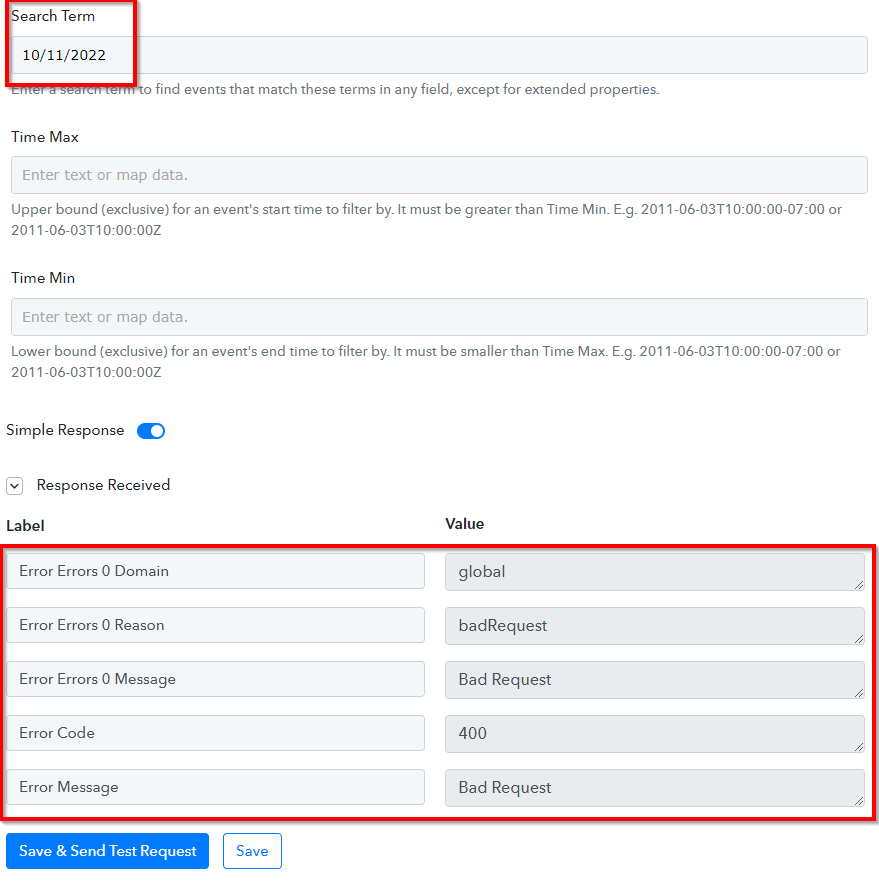
Task: Select the Error Message label field
Action: [215, 787]
